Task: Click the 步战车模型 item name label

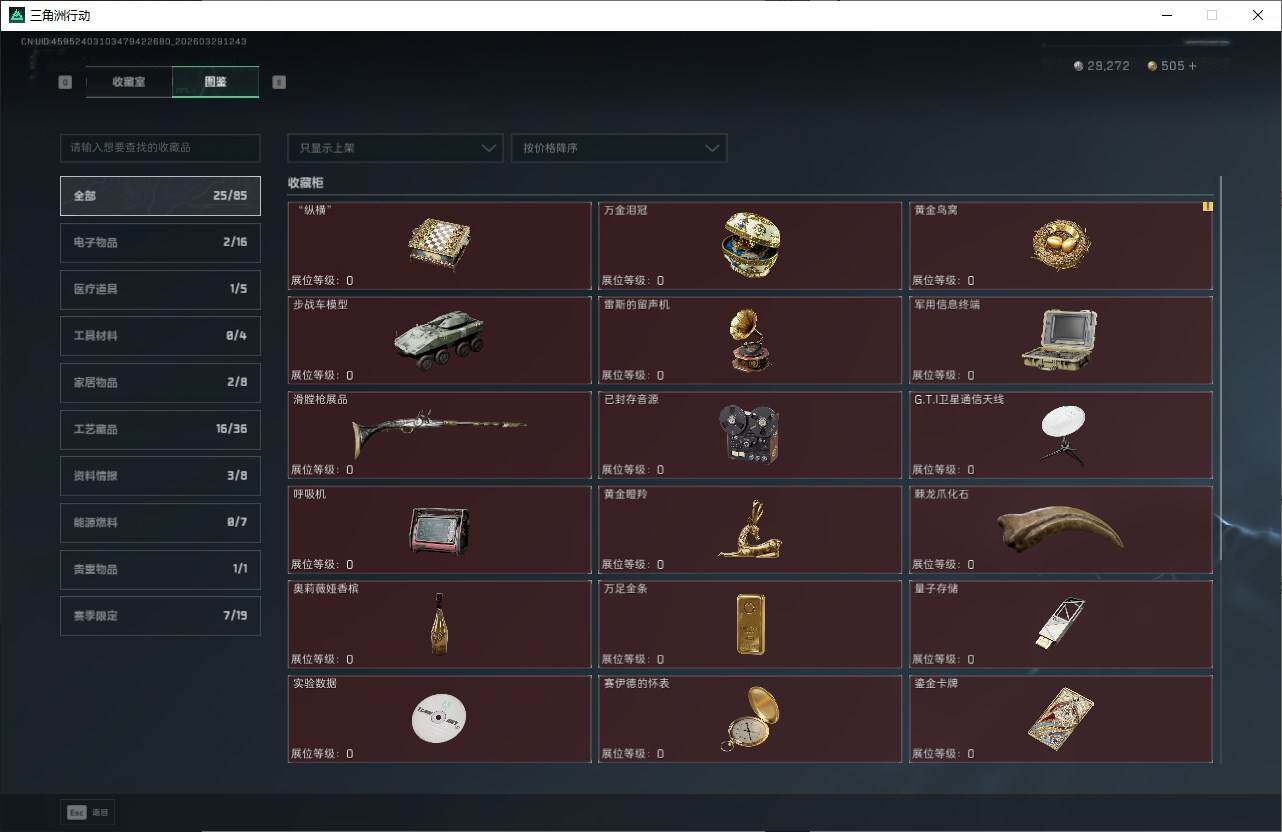Action: point(321,304)
